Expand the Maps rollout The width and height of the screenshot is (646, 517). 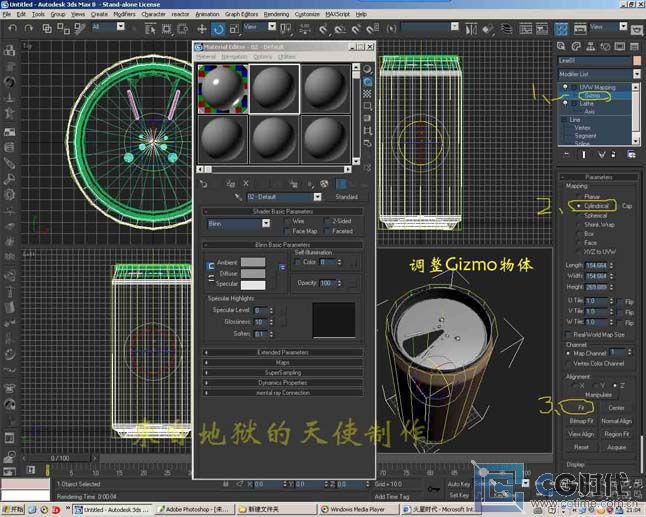283,363
